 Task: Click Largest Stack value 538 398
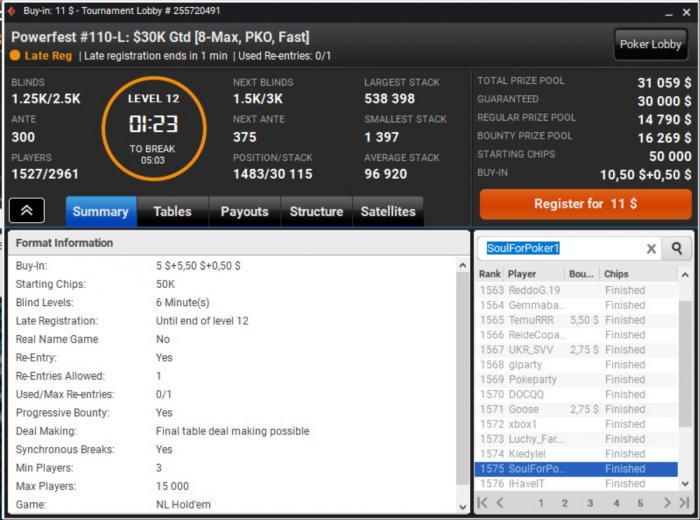389,99
